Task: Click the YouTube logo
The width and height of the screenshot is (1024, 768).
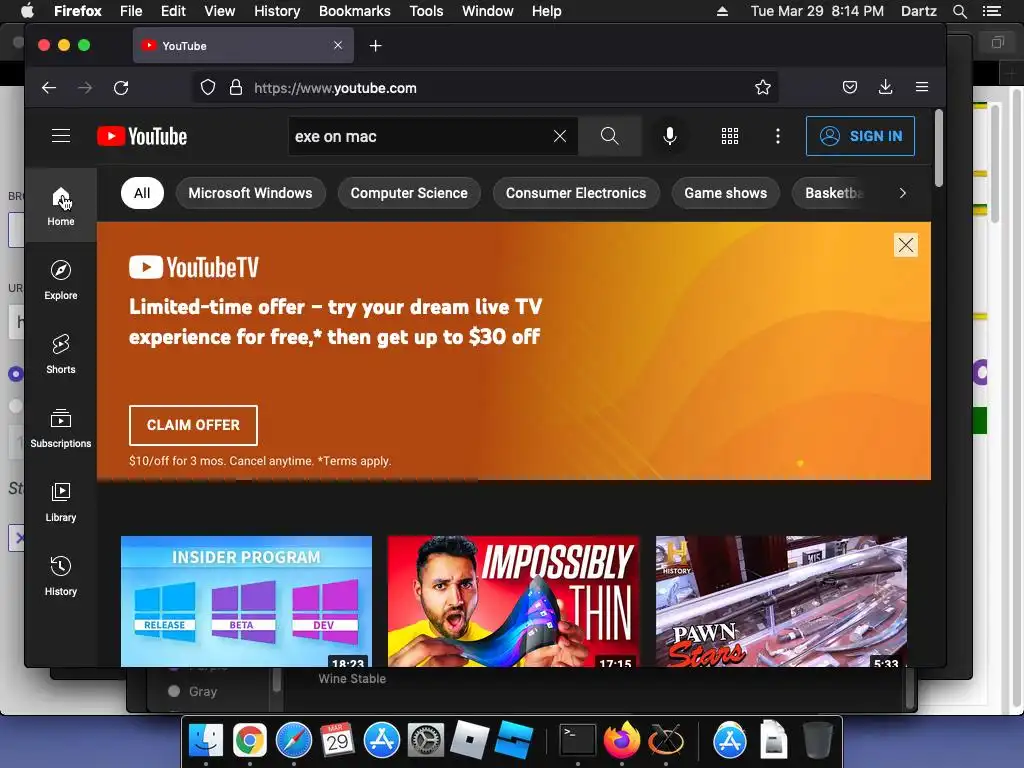Action: coord(142,136)
